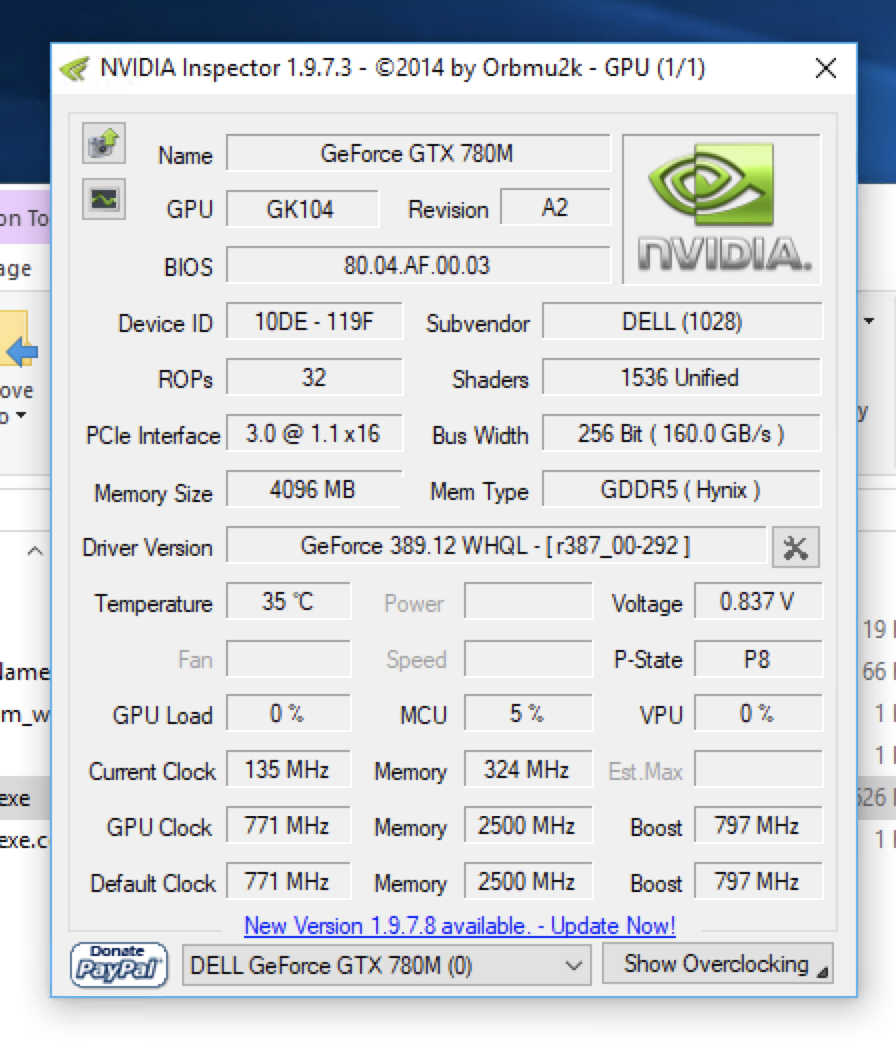Click the Temperature label
This screenshot has width=896, height=1056.
153,603
